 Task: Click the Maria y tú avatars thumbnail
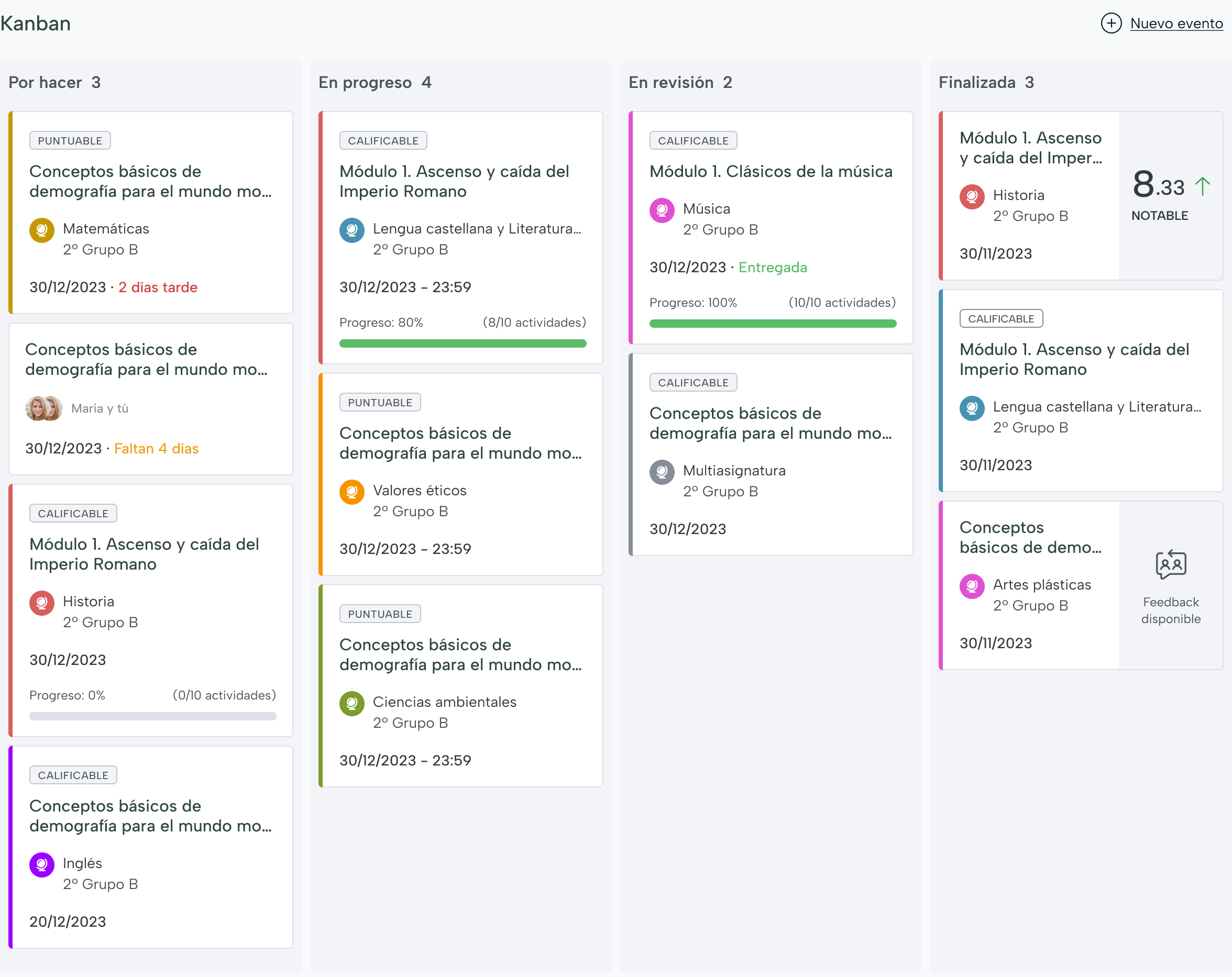[44, 408]
